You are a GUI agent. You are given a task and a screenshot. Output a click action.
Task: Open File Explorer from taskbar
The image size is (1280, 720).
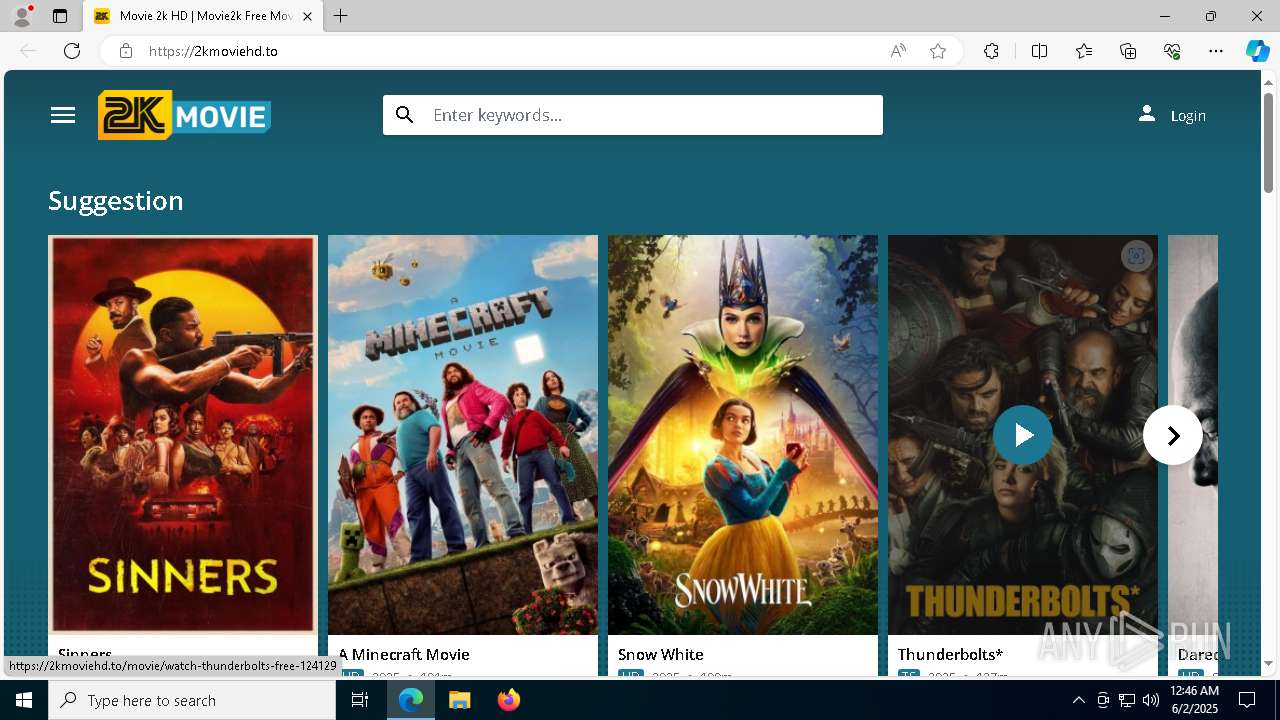click(x=459, y=700)
